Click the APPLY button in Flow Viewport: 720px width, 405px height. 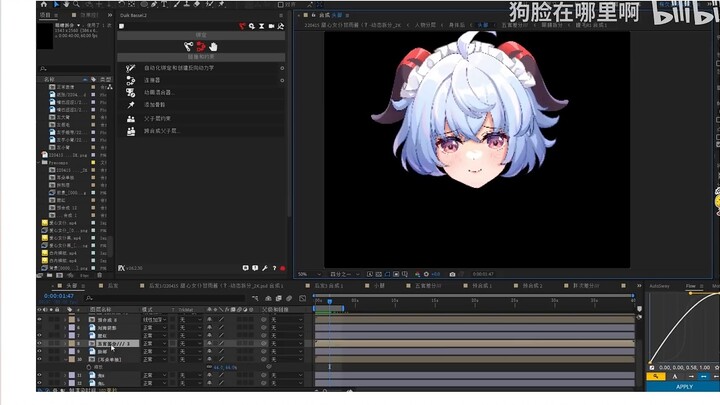pyautogui.click(x=683, y=387)
